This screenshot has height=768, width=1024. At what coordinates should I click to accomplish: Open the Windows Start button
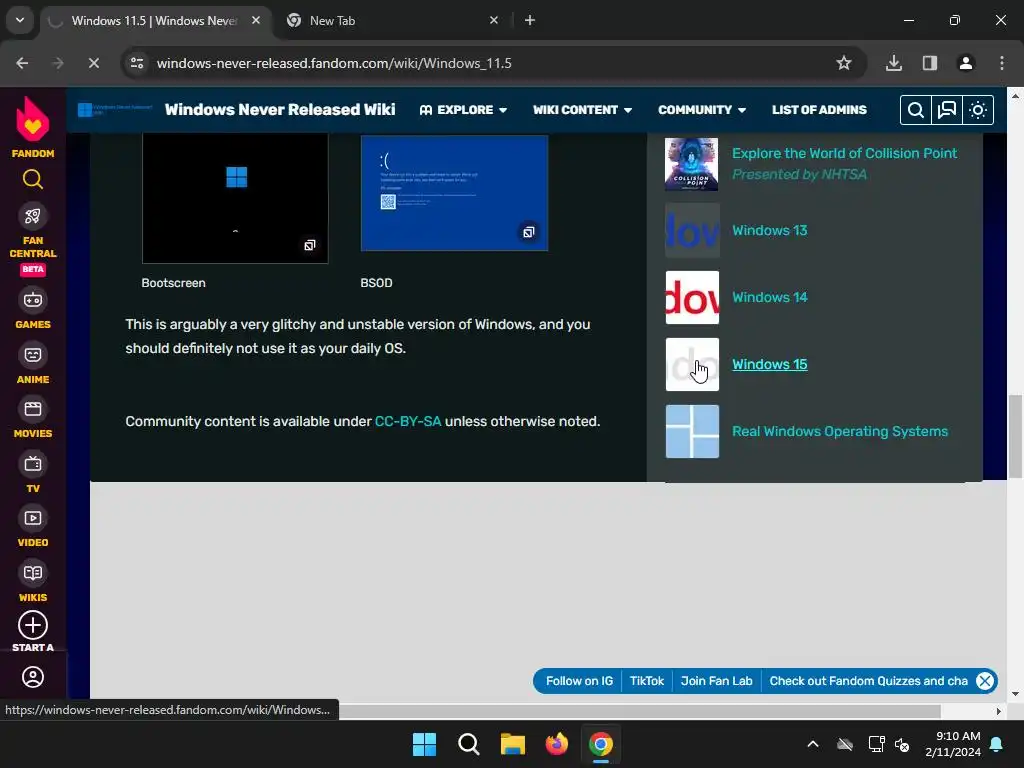point(424,744)
